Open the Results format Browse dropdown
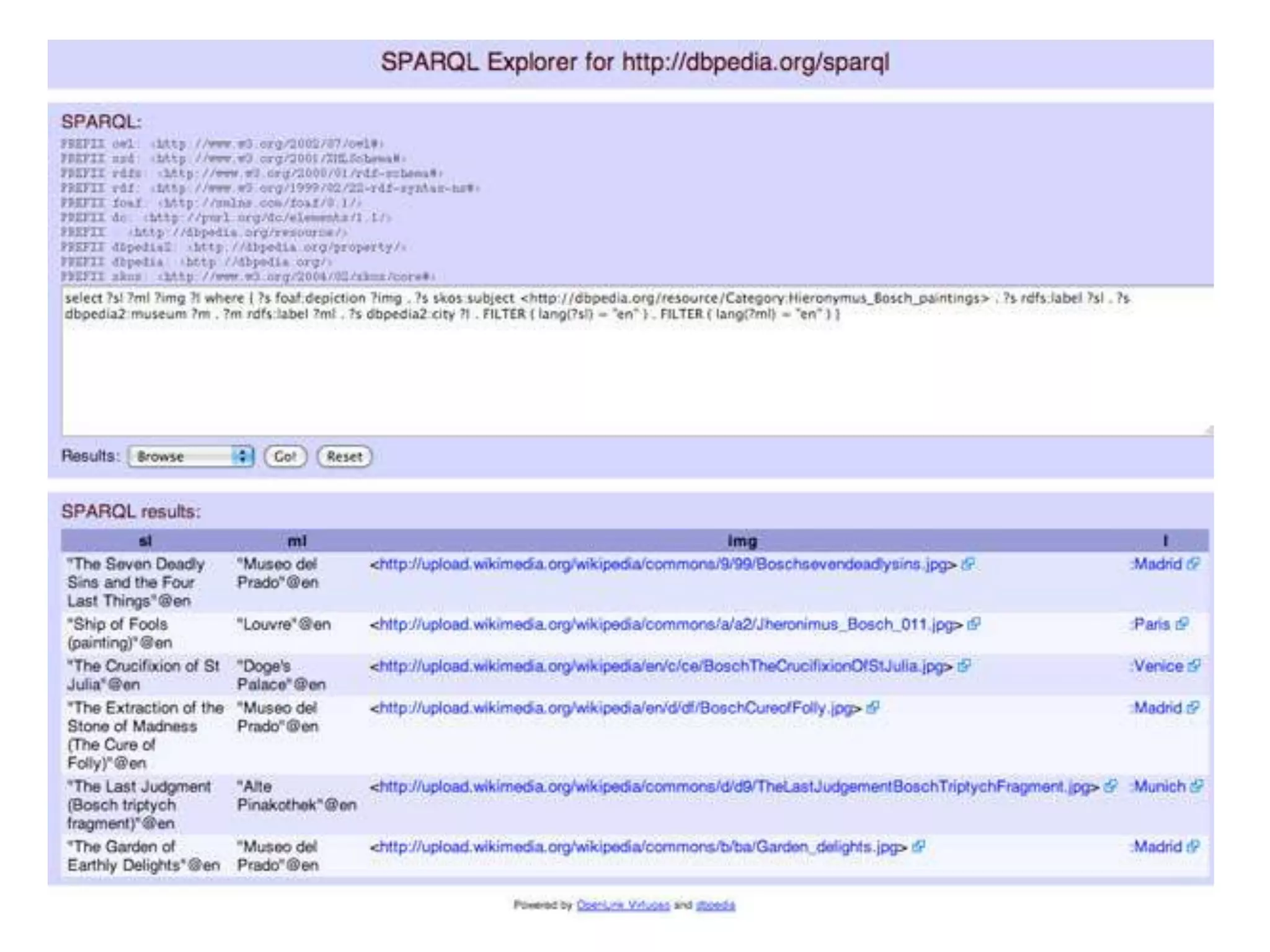This screenshot has width=1270, height=952. coord(190,457)
